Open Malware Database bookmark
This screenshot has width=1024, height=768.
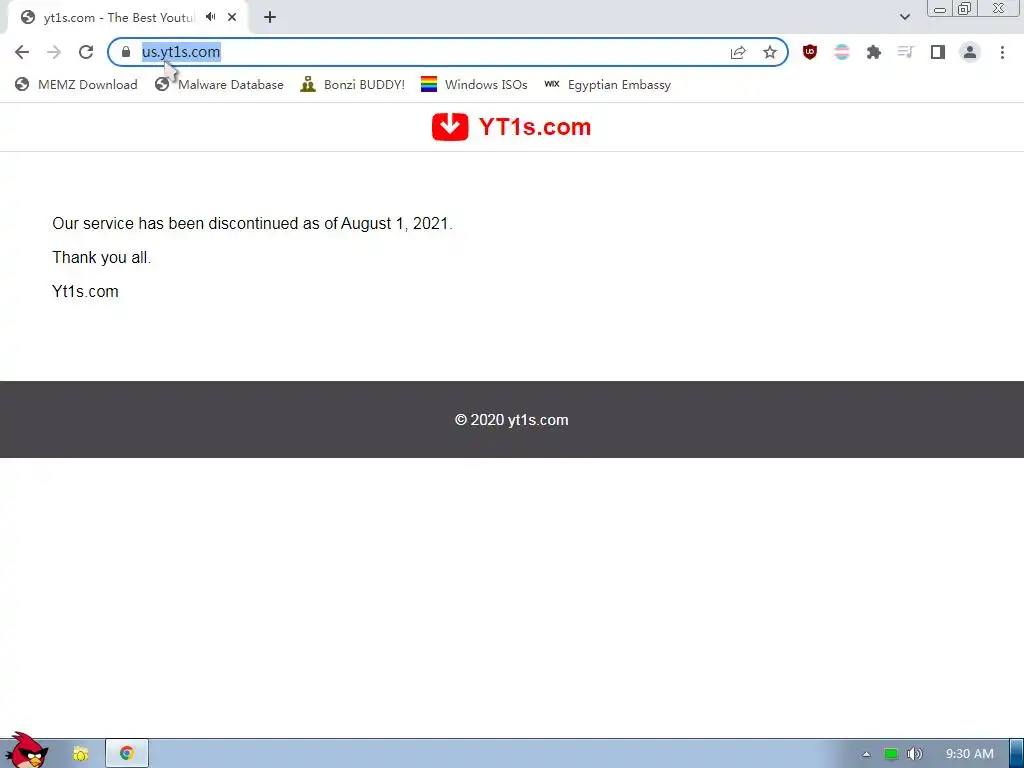(219, 84)
